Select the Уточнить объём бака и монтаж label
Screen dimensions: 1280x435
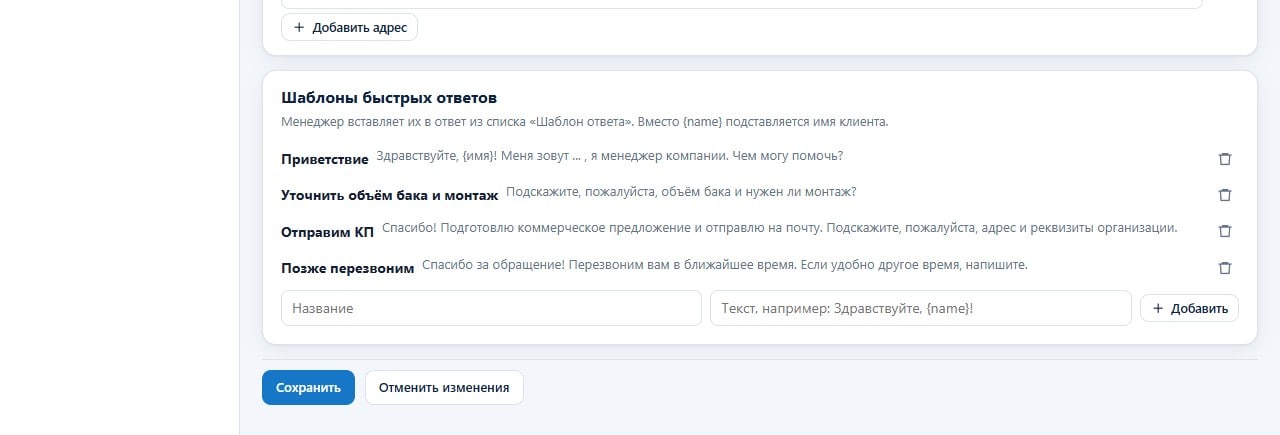[x=390, y=195]
